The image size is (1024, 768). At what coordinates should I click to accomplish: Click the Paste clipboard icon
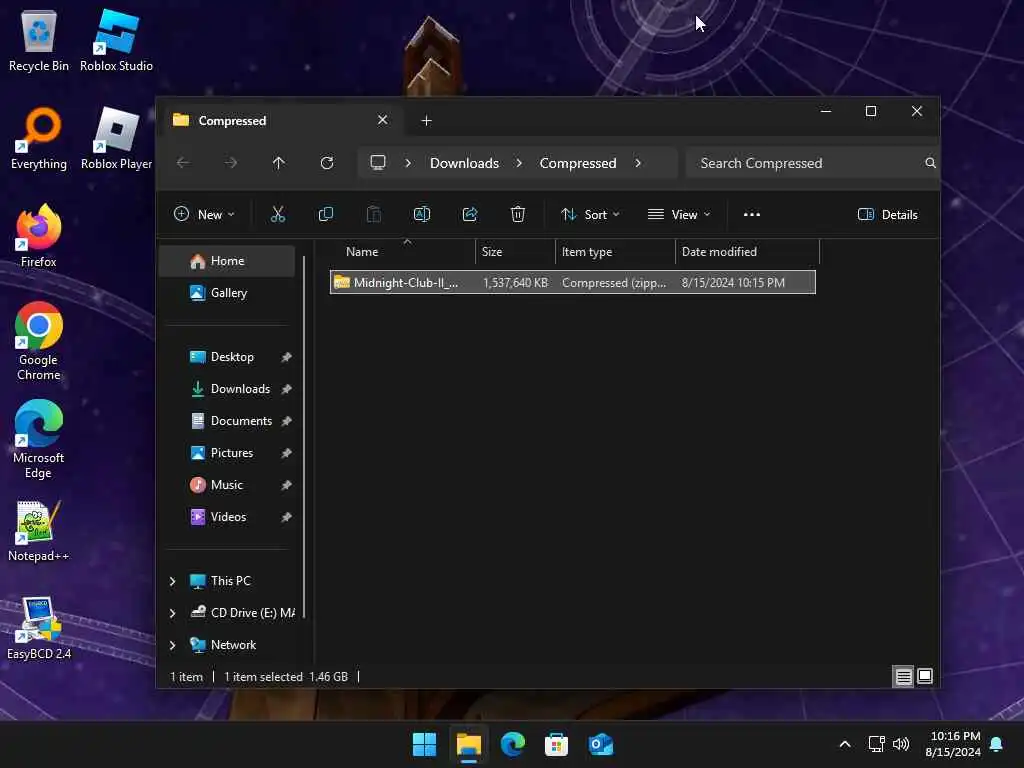pos(374,214)
